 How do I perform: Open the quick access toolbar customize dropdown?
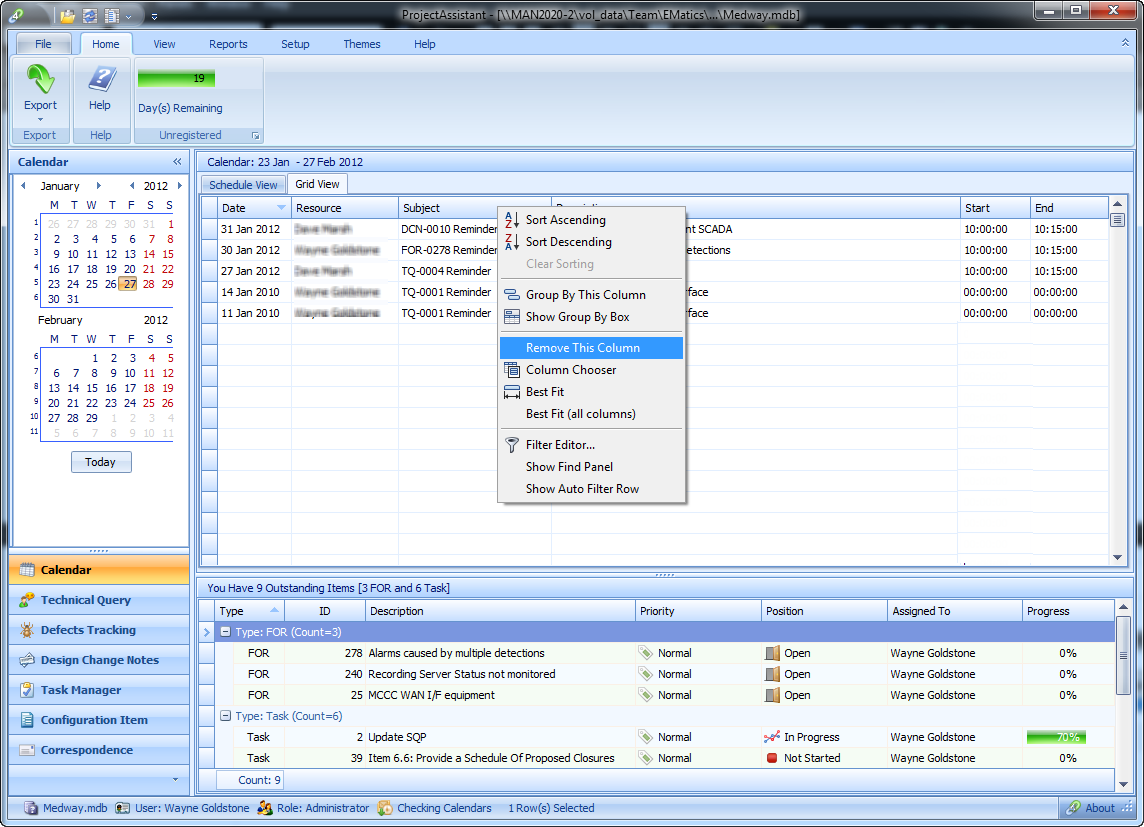[154, 16]
